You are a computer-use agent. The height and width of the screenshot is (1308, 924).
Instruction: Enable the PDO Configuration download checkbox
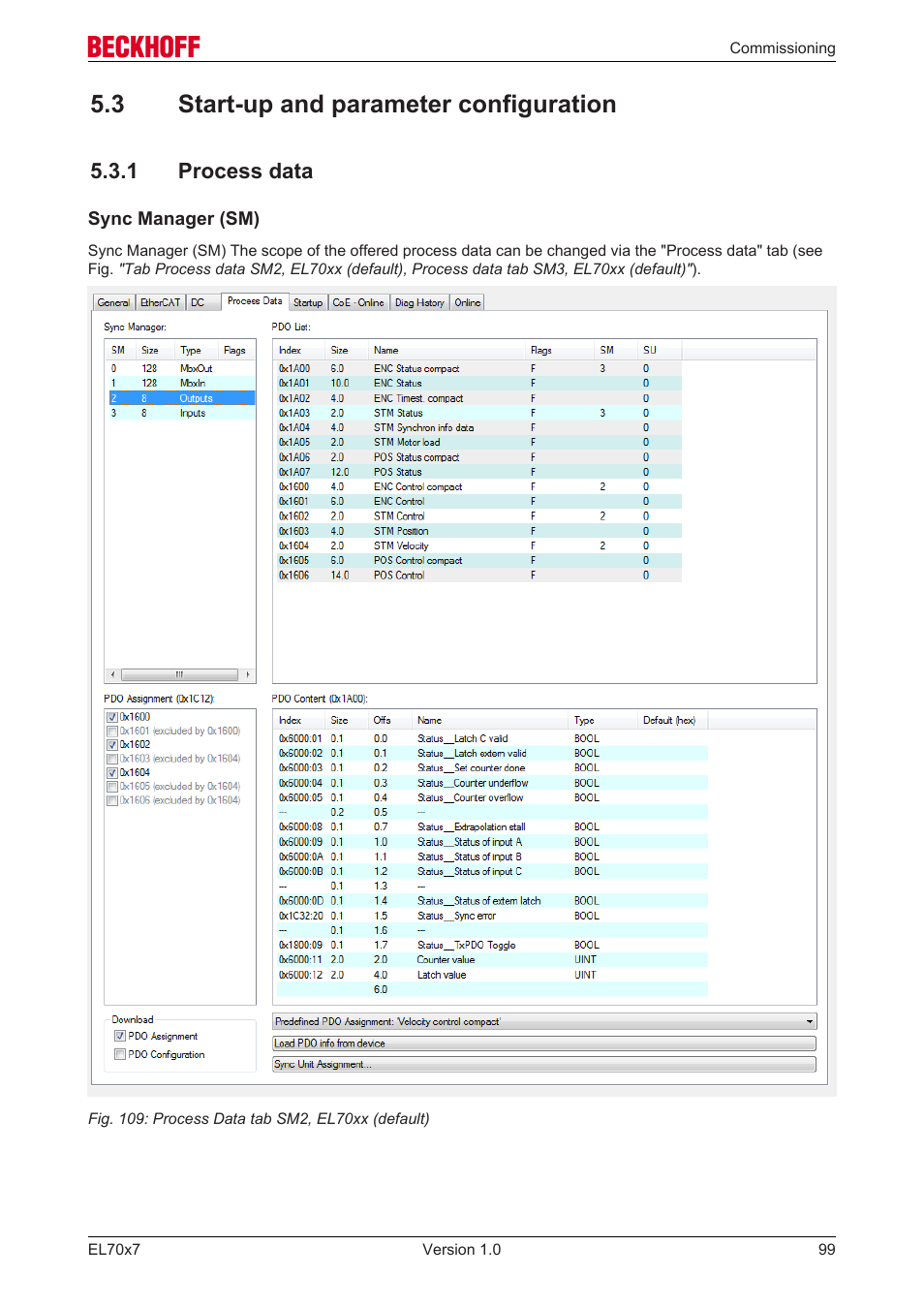(120, 1054)
